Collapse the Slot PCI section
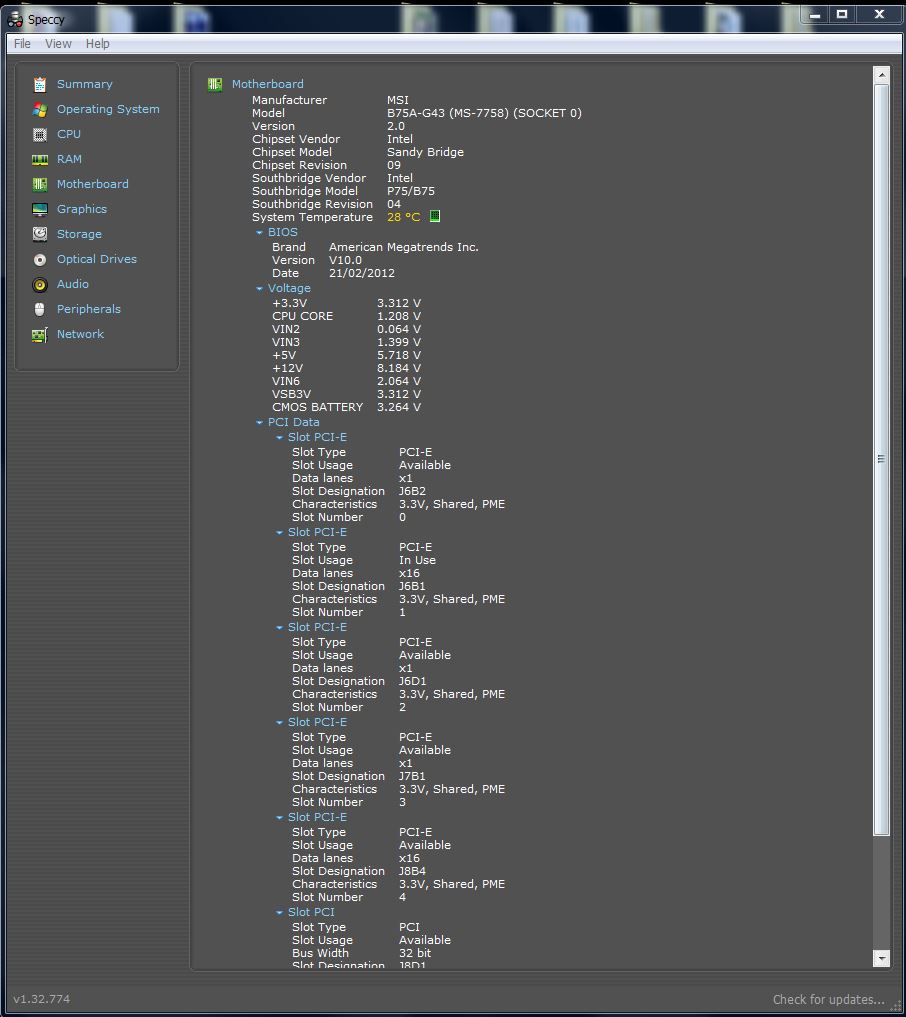Viewport: 906px width, 1017px height. (279, 913)
